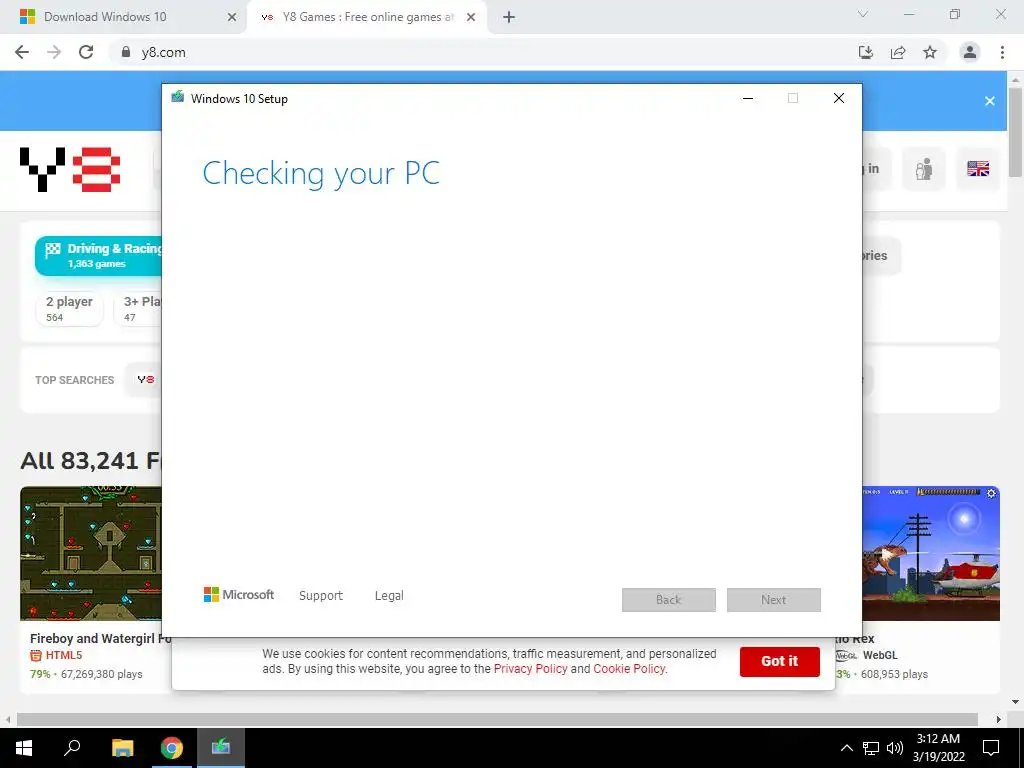Image resolution: width=1024 pixels, height=768 pixels.
Task: Click the vertical page scrollbar thumb
Action: click(1016, 131)
